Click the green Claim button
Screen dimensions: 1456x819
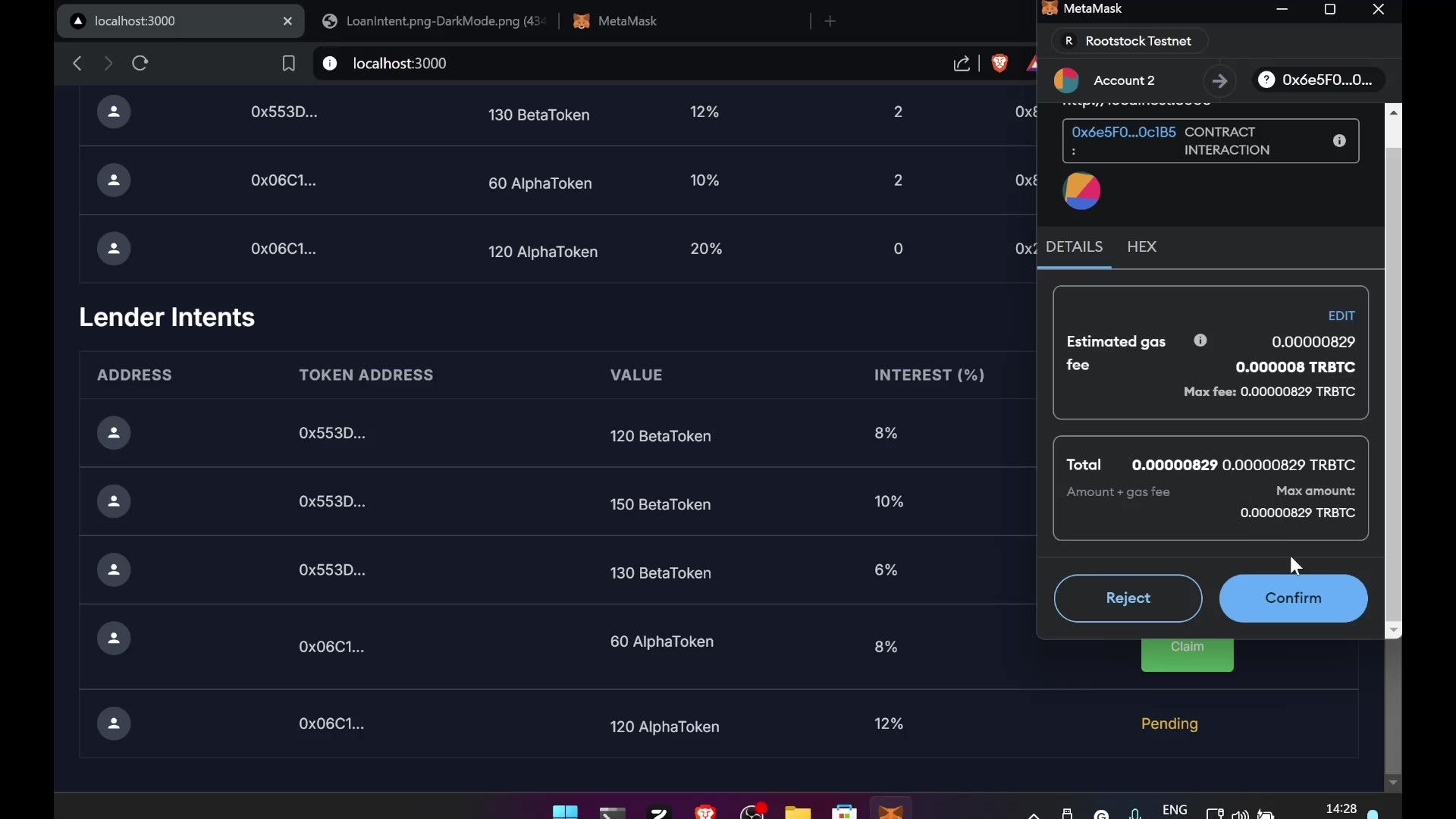pyautogui.click(x=1187, y=646)
